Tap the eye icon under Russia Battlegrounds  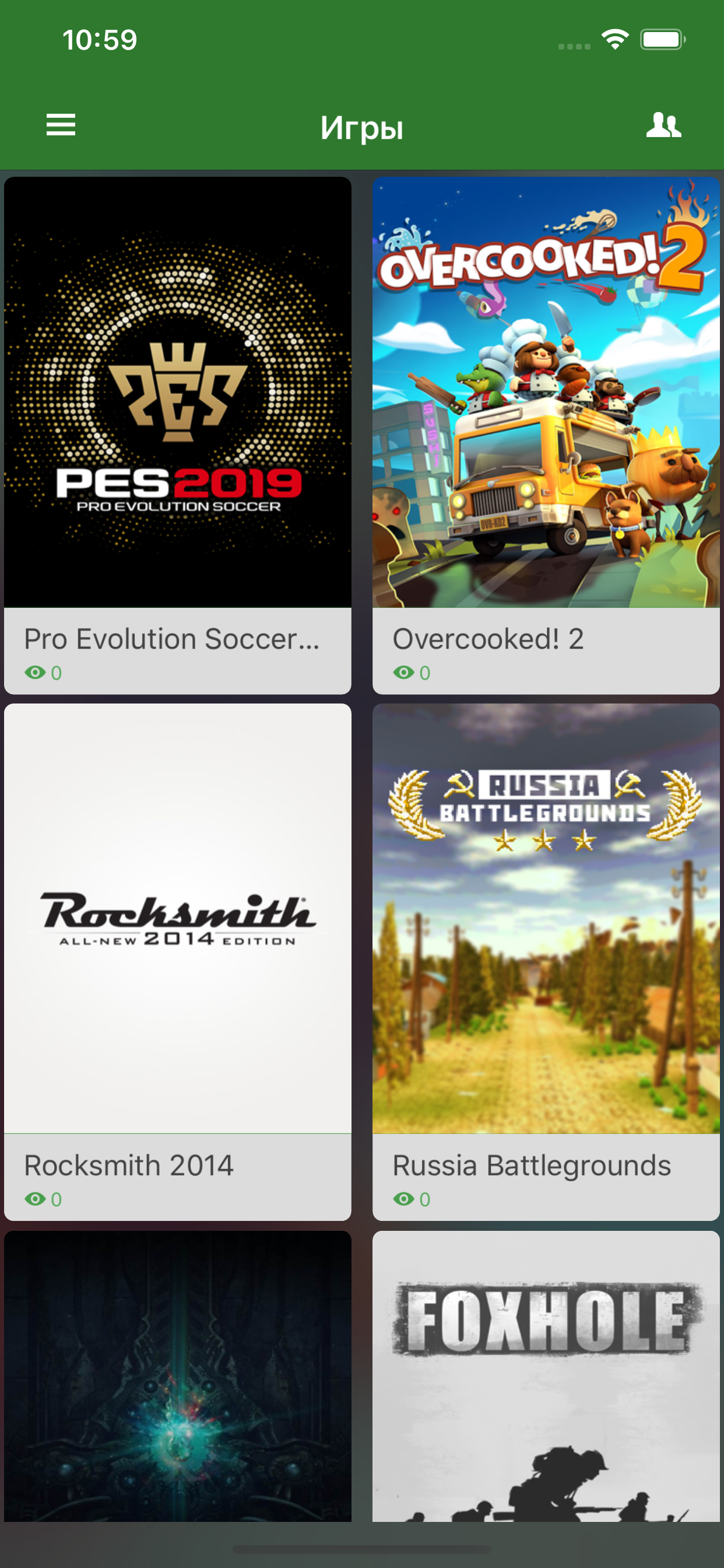point(403,1199)
